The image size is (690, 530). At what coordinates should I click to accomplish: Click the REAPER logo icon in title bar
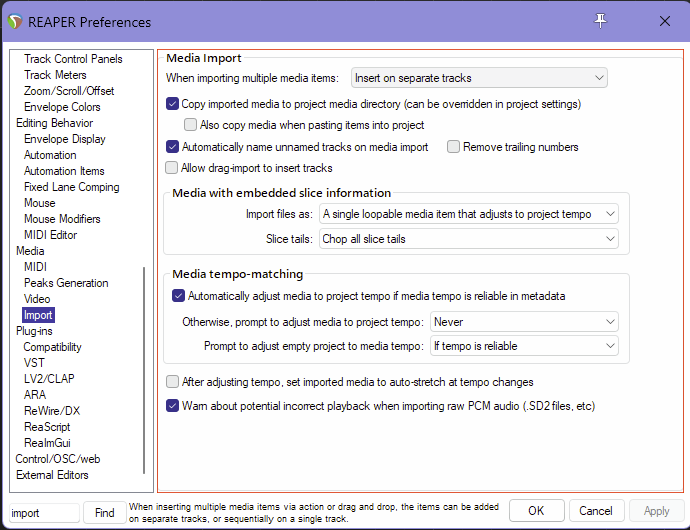pyautogui.click(x=15, y=22)
